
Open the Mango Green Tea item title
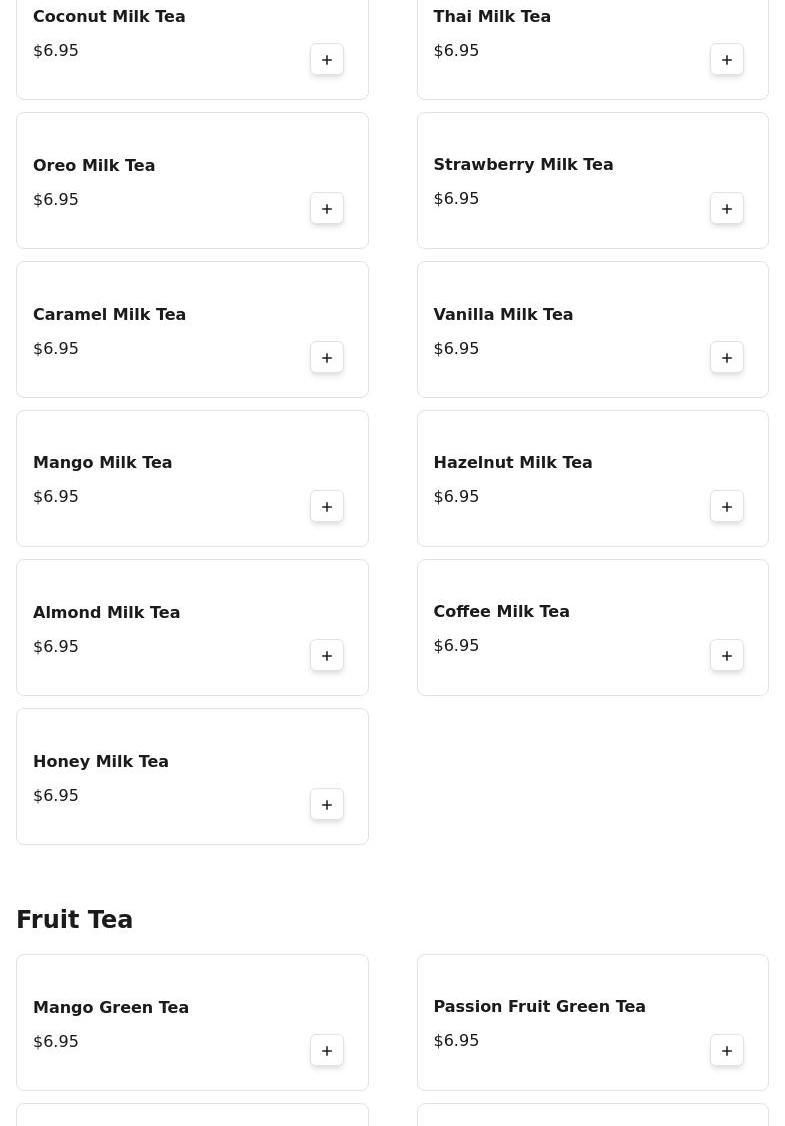click(111, 1008)
